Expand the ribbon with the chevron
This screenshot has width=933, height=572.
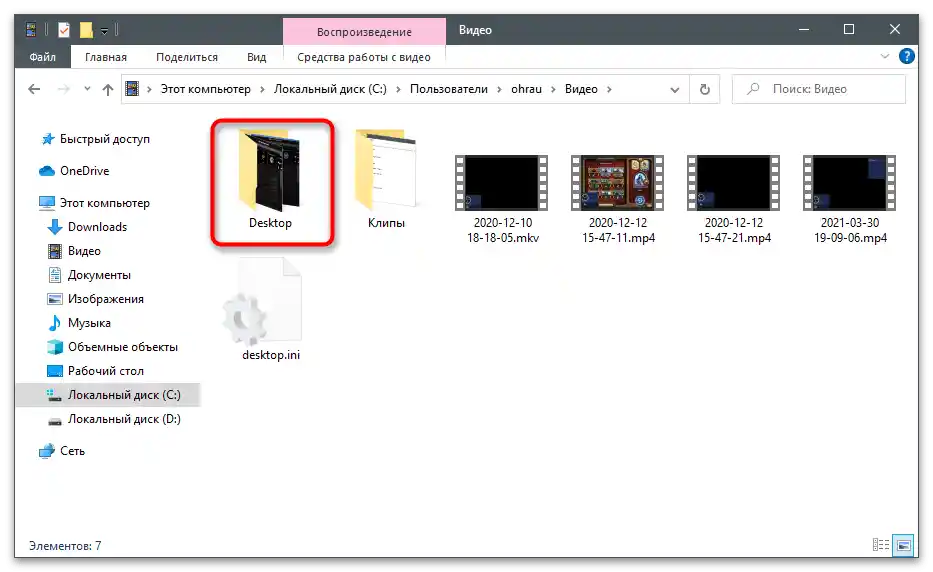(x=884, y=57)
